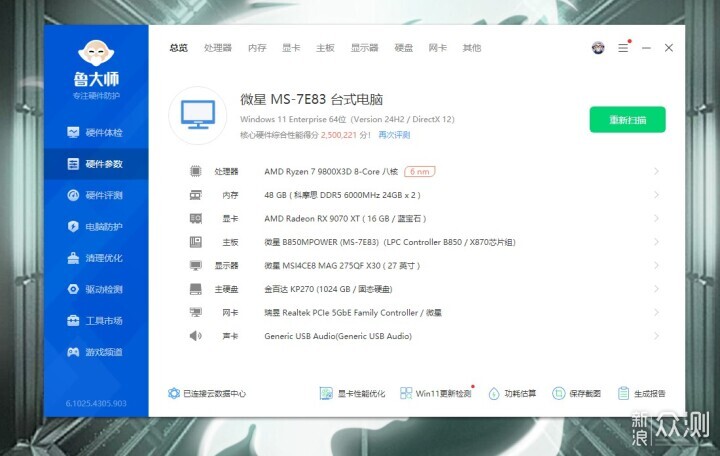The image size is (720, 456).
Task: Click 保存截图 to save screenshot
Action: pyautogui.click(x=576, y=394)
